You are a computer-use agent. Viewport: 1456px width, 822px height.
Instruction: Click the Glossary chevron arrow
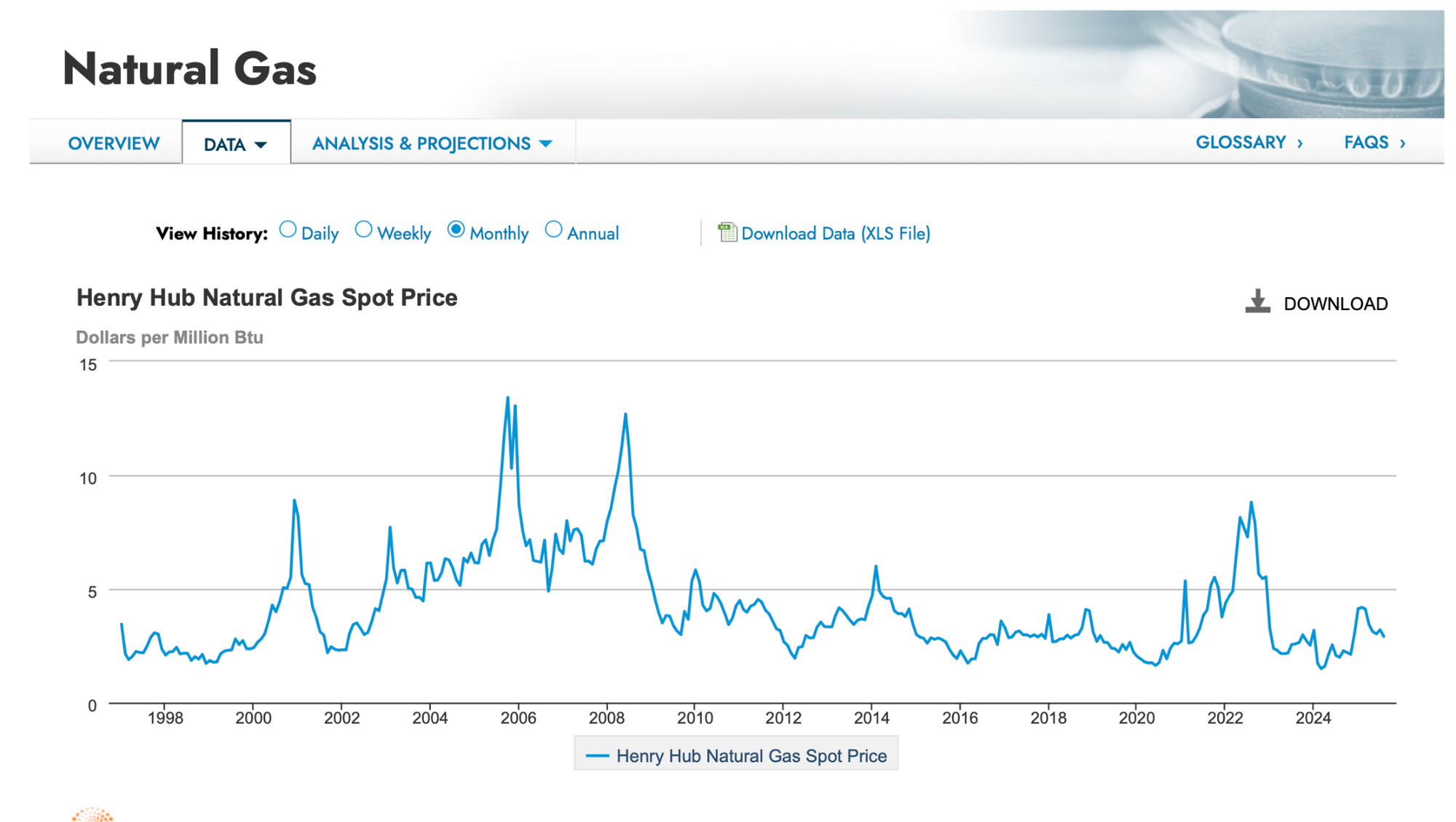pyautogui.click(x=1300, y=143)
